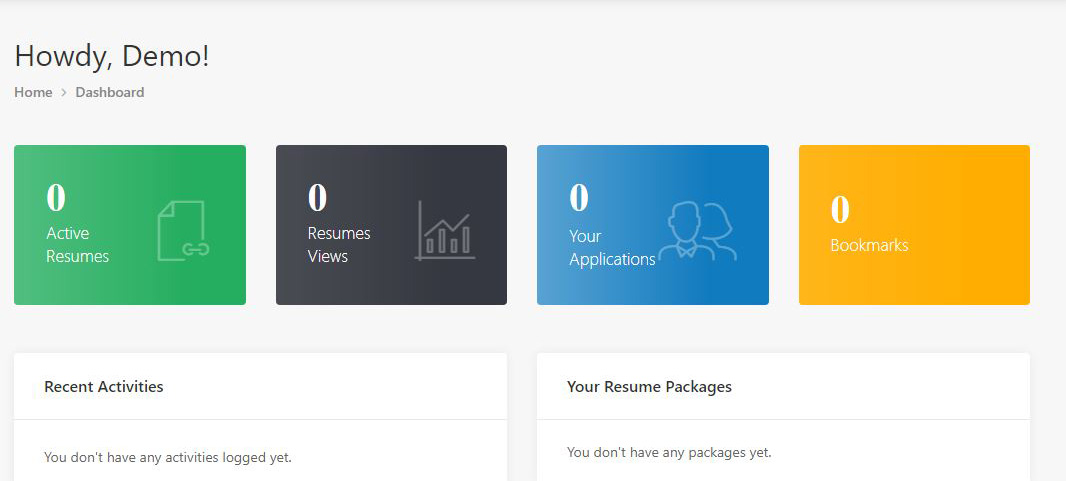Select the Dashboard breadcrumb item
The height and width of the screenshot is (481, 1066).
pyautogui.click(x=110, y=92)
